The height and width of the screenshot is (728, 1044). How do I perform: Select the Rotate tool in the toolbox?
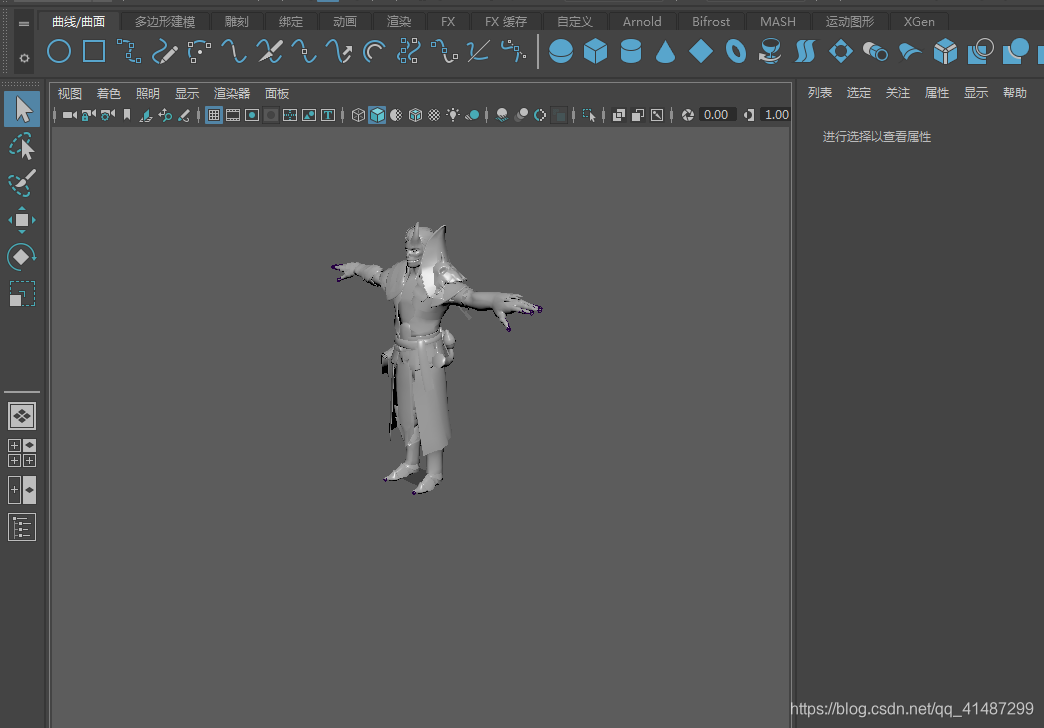[22, 257]
